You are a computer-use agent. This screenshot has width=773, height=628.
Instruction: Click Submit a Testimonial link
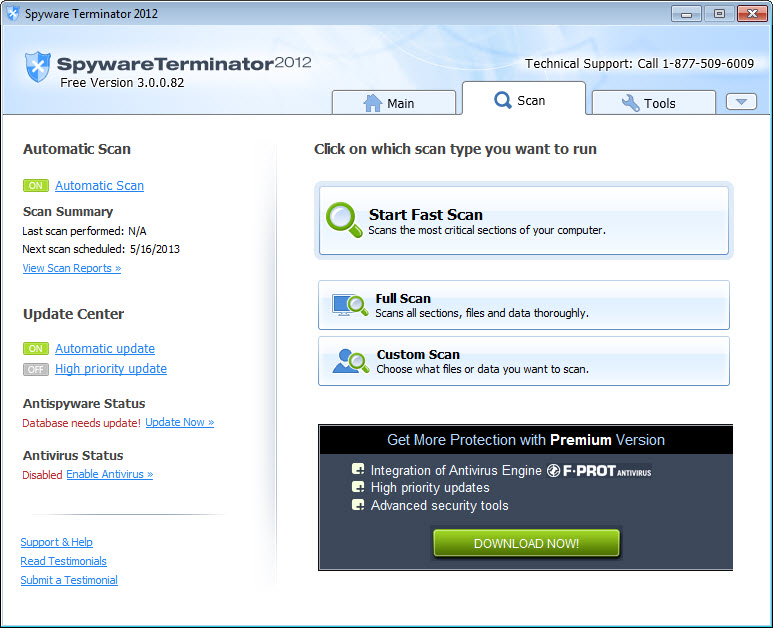point(69,580)
